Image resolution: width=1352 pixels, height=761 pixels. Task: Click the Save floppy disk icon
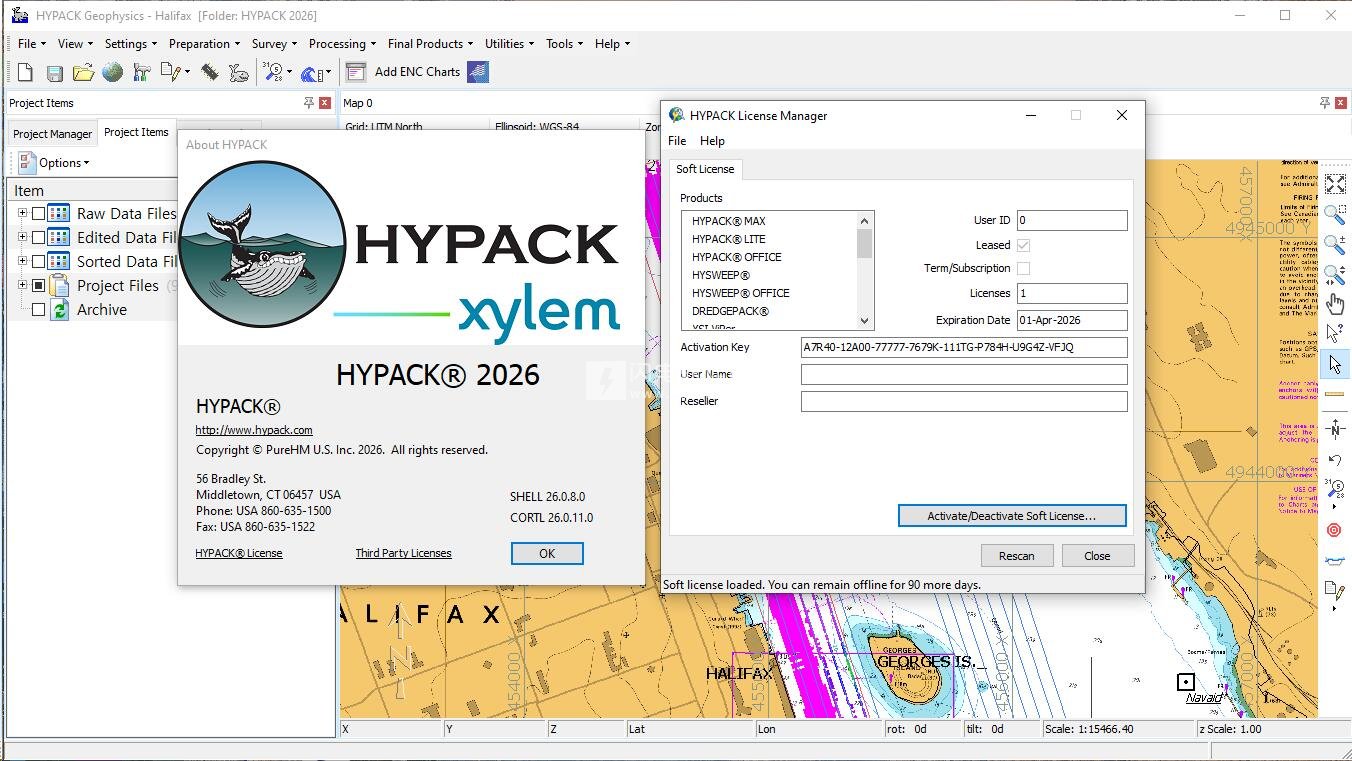54,72
